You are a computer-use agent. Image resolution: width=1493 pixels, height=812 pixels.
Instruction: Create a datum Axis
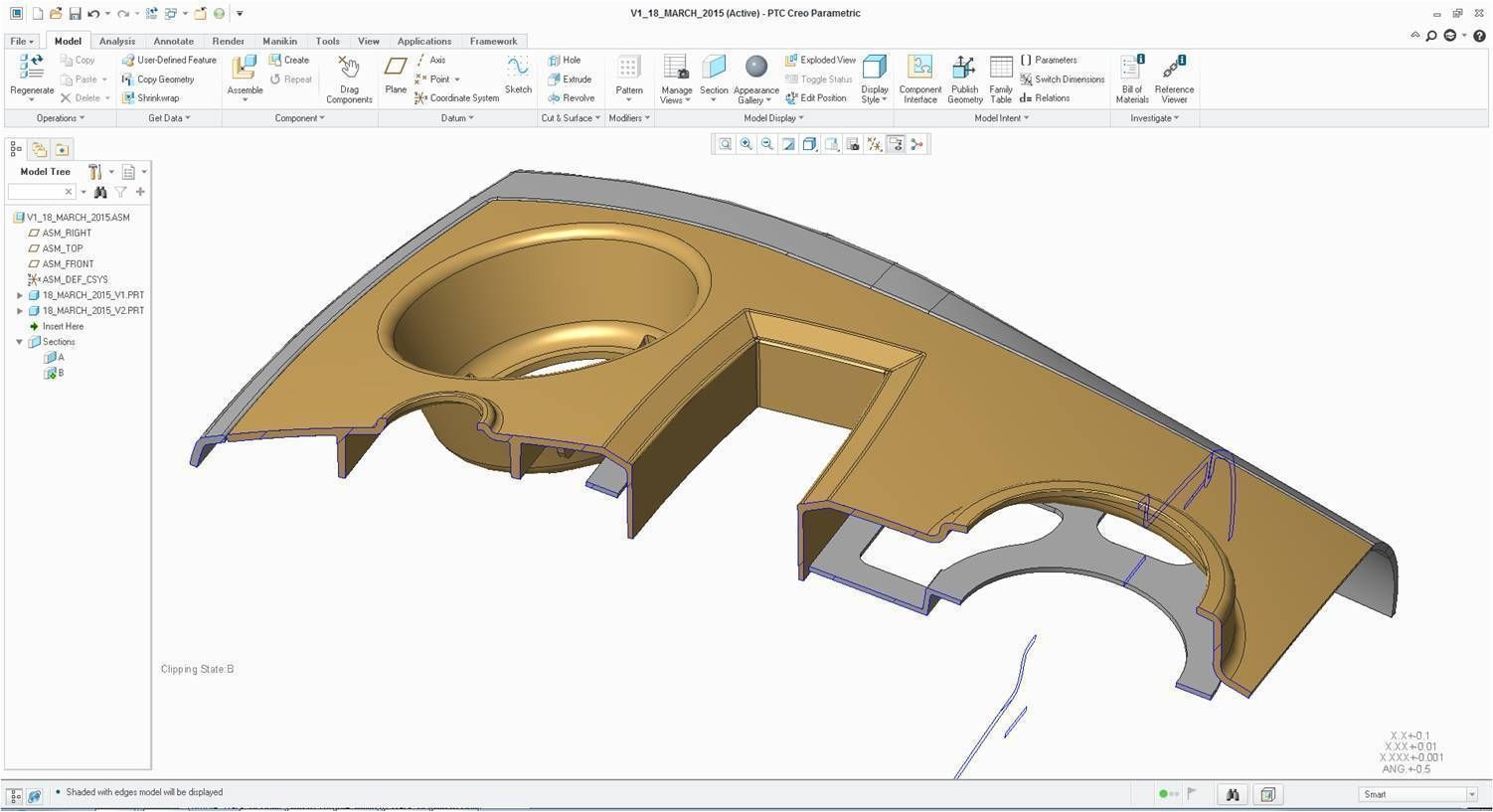tap(430, 60)
